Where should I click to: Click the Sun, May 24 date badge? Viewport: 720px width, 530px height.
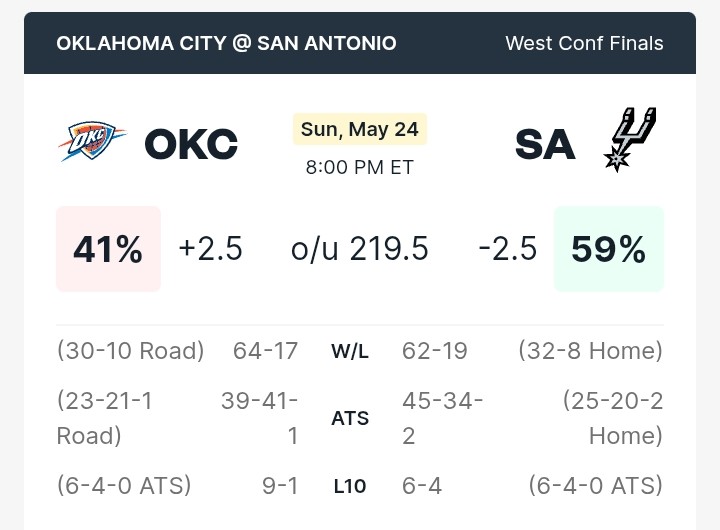[360, 129]
